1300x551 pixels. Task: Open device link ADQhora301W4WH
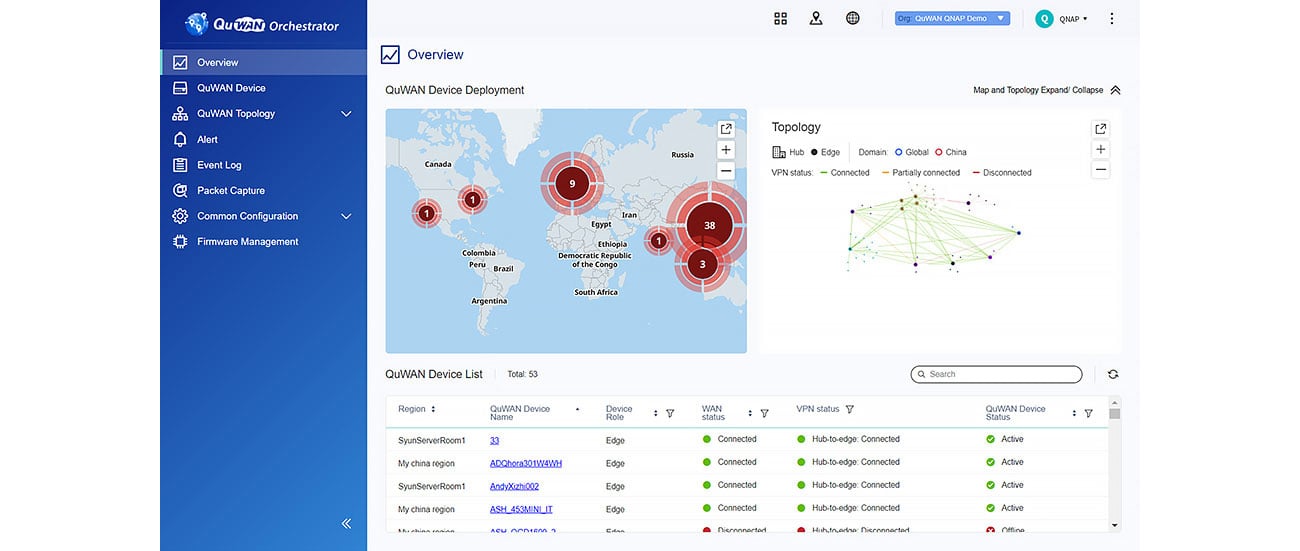(x=526, y=463)
